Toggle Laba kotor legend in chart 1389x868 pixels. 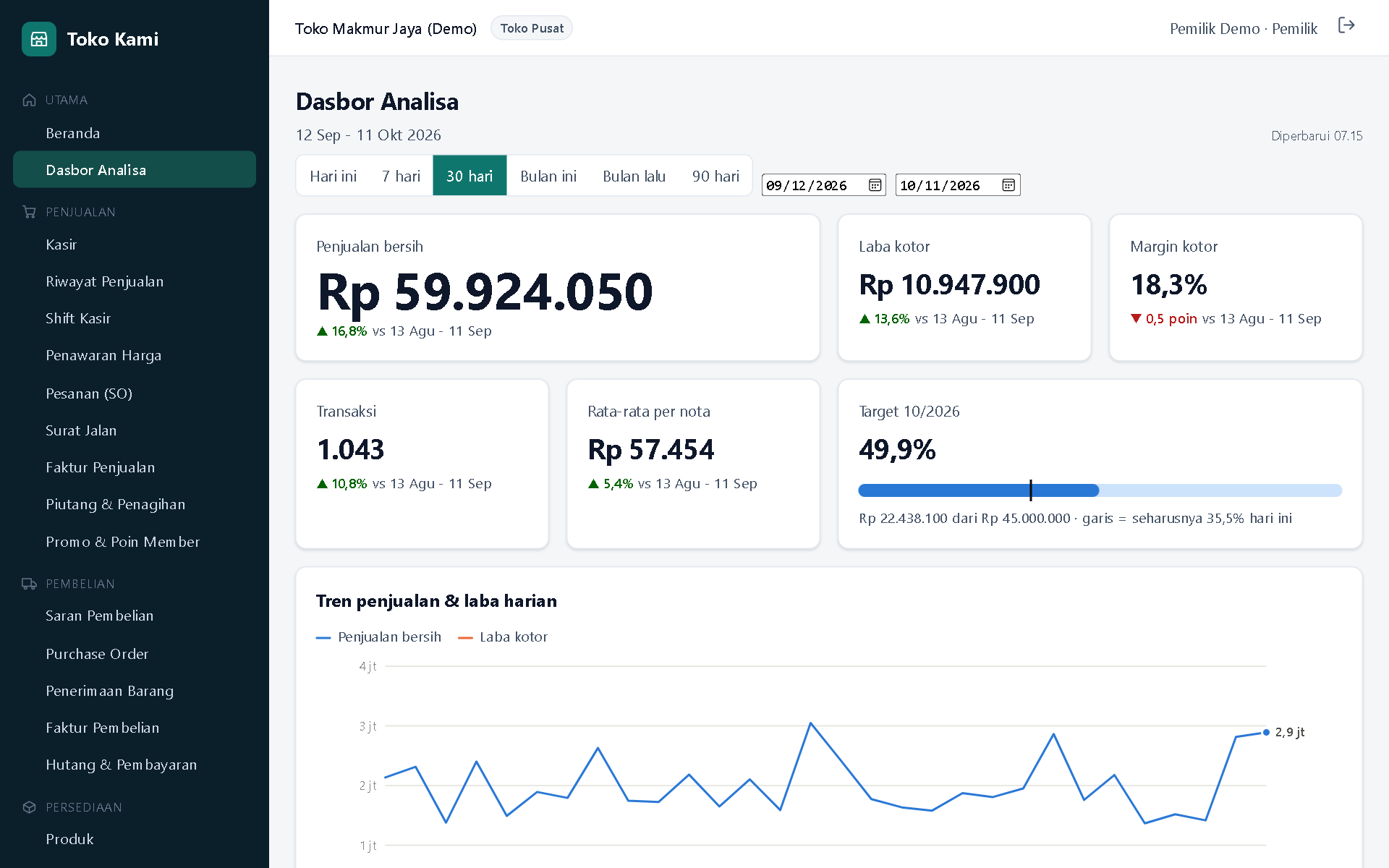(x=504, y=637)
